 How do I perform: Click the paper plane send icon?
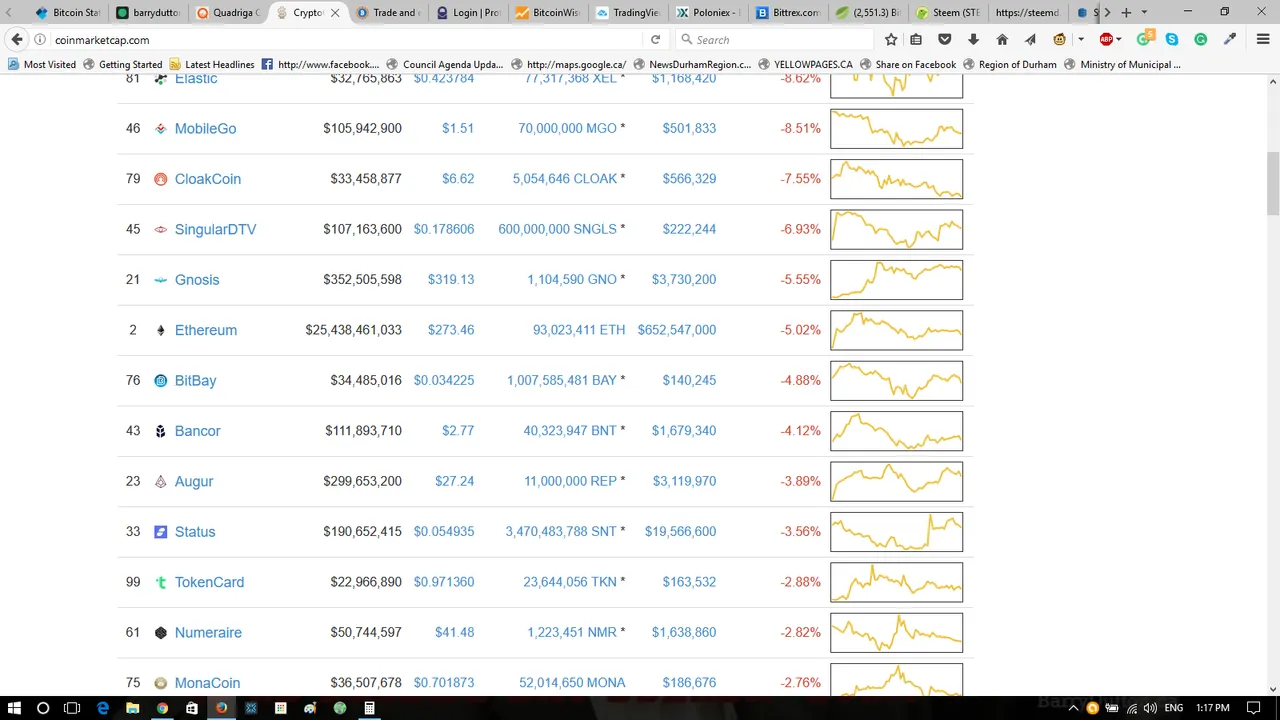1030,40
